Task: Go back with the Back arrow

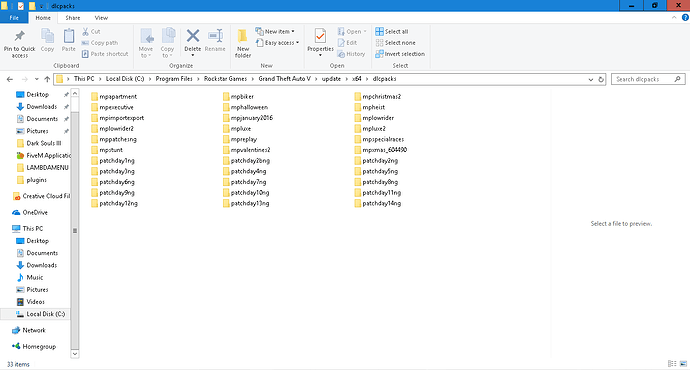Action: (10, 79)
